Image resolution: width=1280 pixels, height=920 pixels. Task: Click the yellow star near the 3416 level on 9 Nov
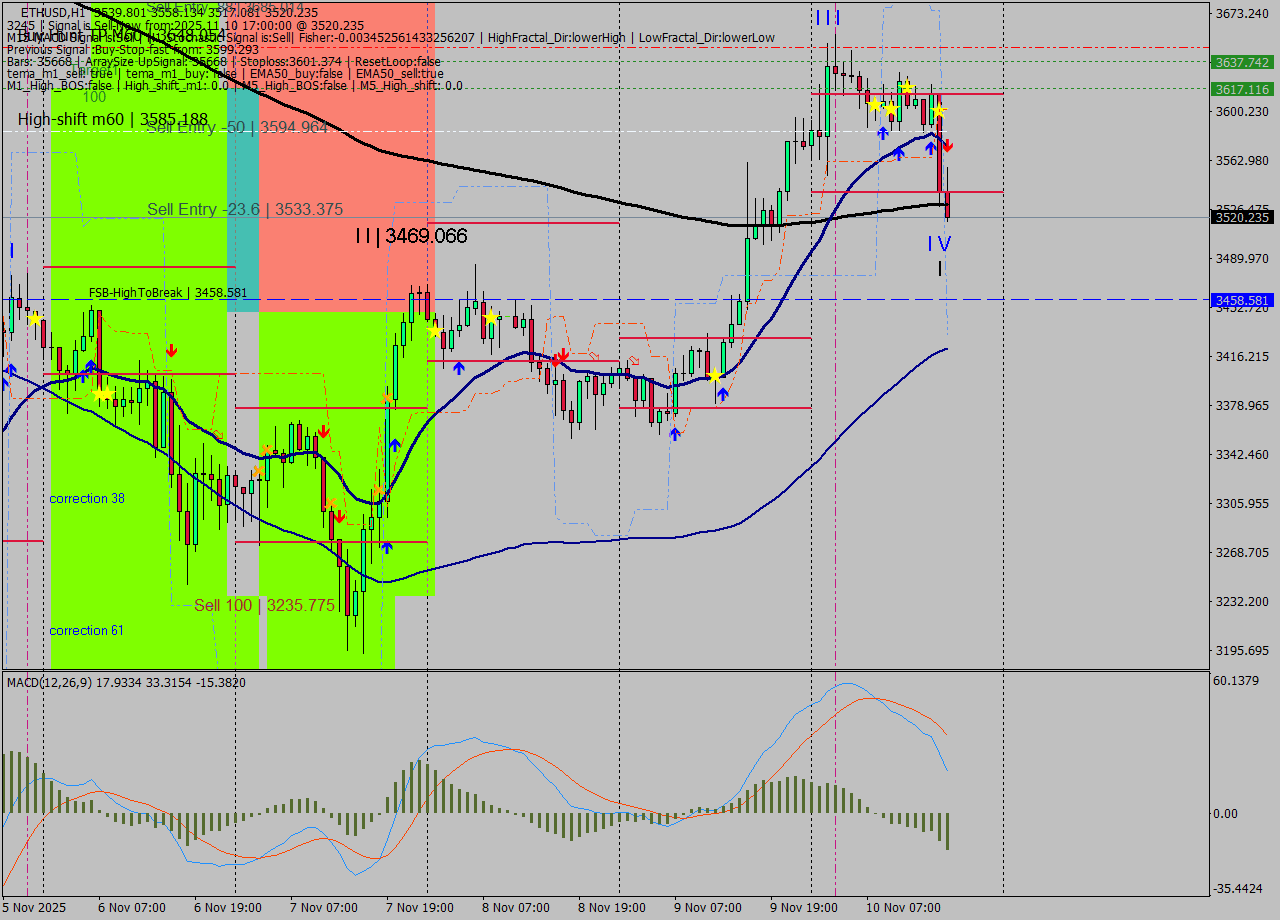pyautogui.click(x=714, y=376)
